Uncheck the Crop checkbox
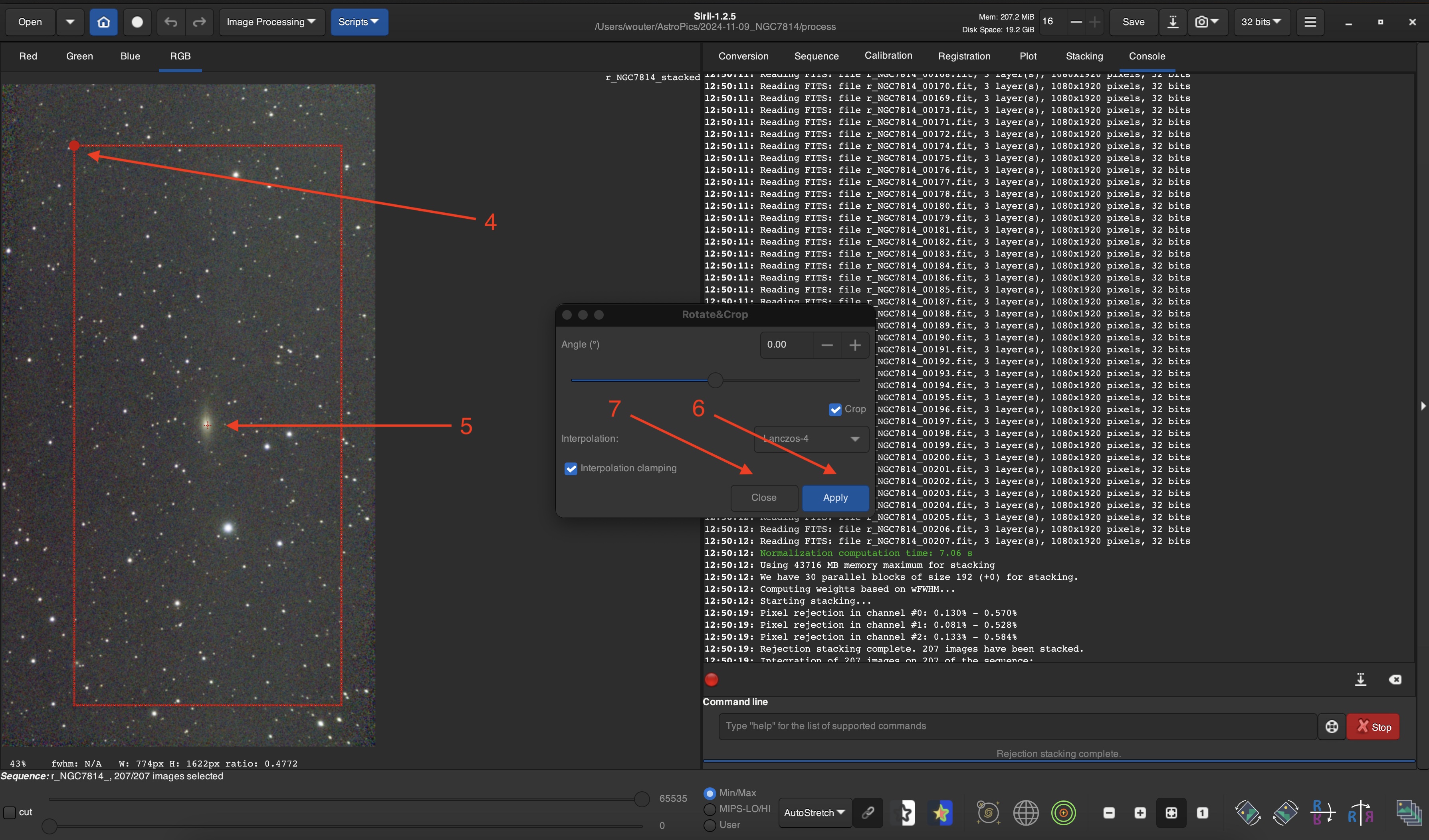This screenshot has height=840, width=1429. tap(835, 409)
